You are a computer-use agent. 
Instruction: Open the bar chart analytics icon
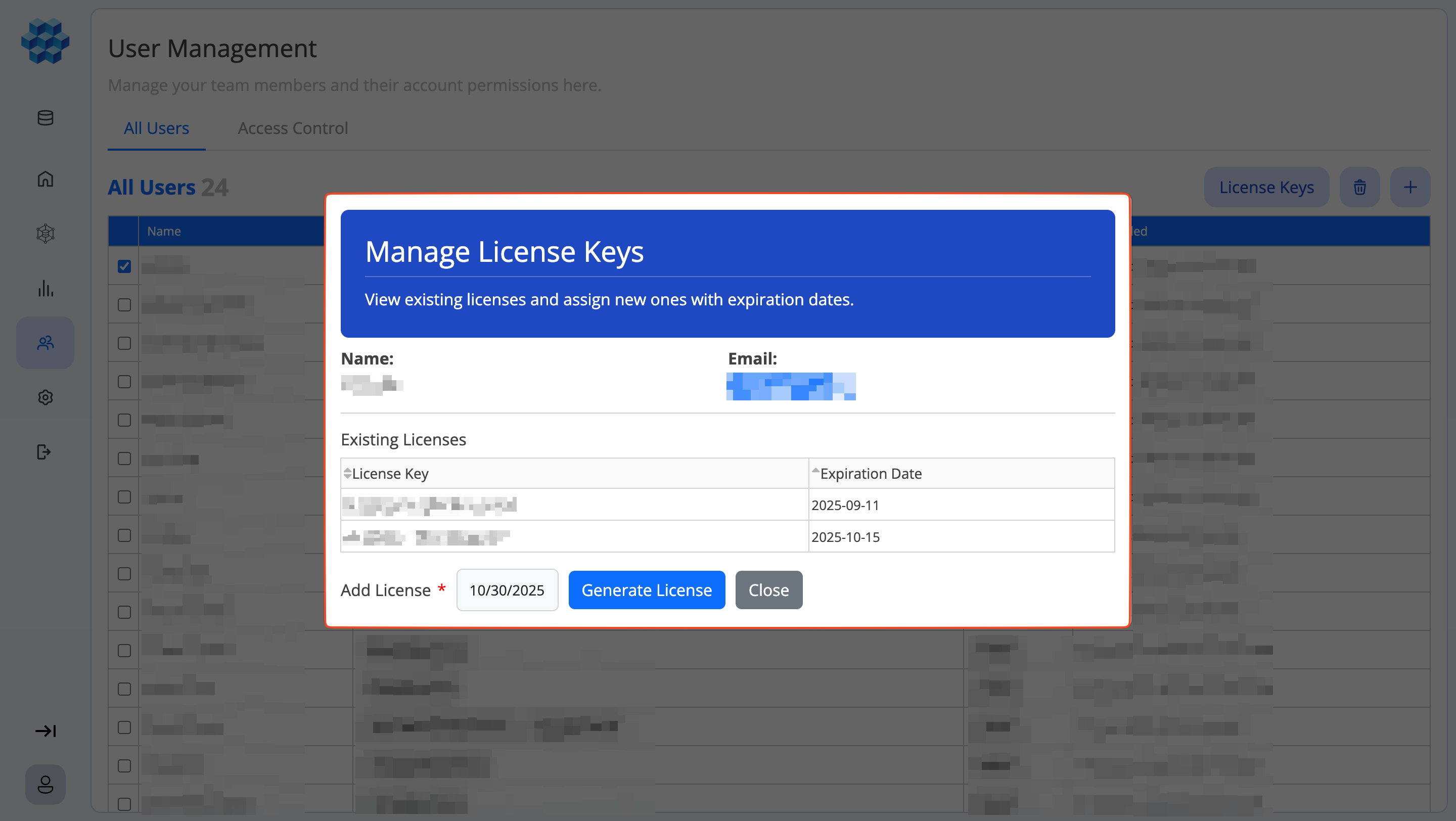pyautogui.click(x=45, y=288)
